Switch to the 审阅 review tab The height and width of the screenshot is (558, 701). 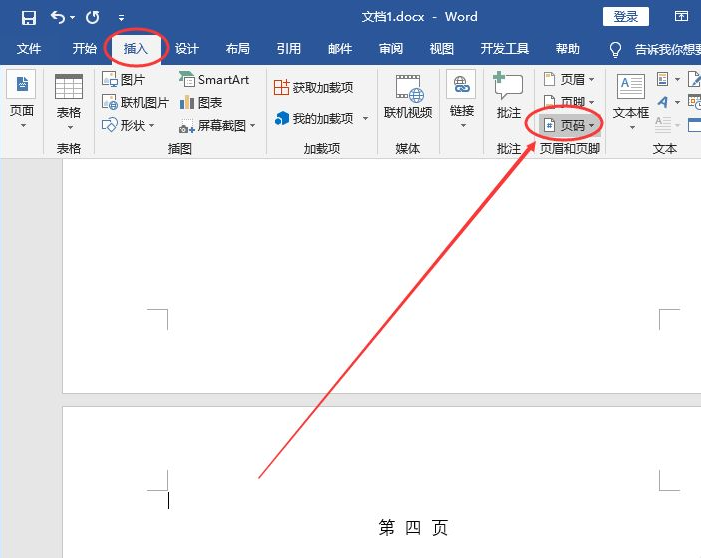point(391,49)
